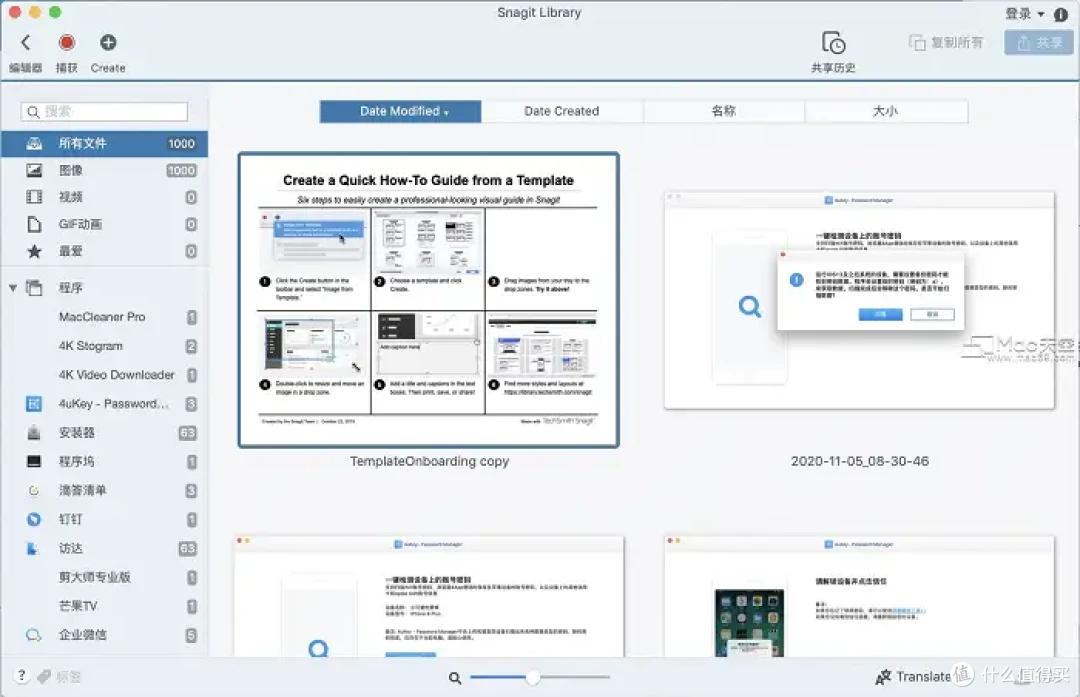The image size is (1080, 697).
Task: Filter by 4K Video Downloader
Action: click(x=105, y=375)
